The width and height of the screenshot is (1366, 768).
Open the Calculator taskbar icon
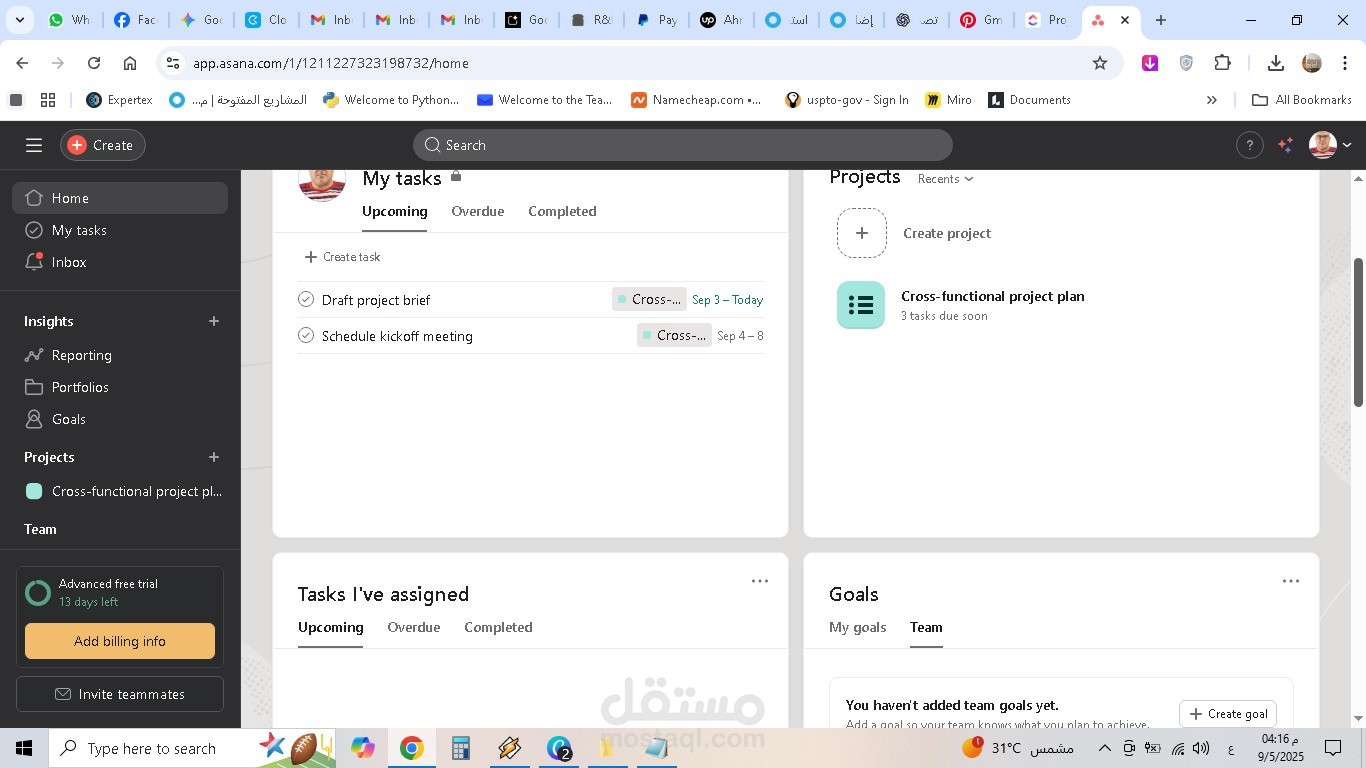pos(460,748)
